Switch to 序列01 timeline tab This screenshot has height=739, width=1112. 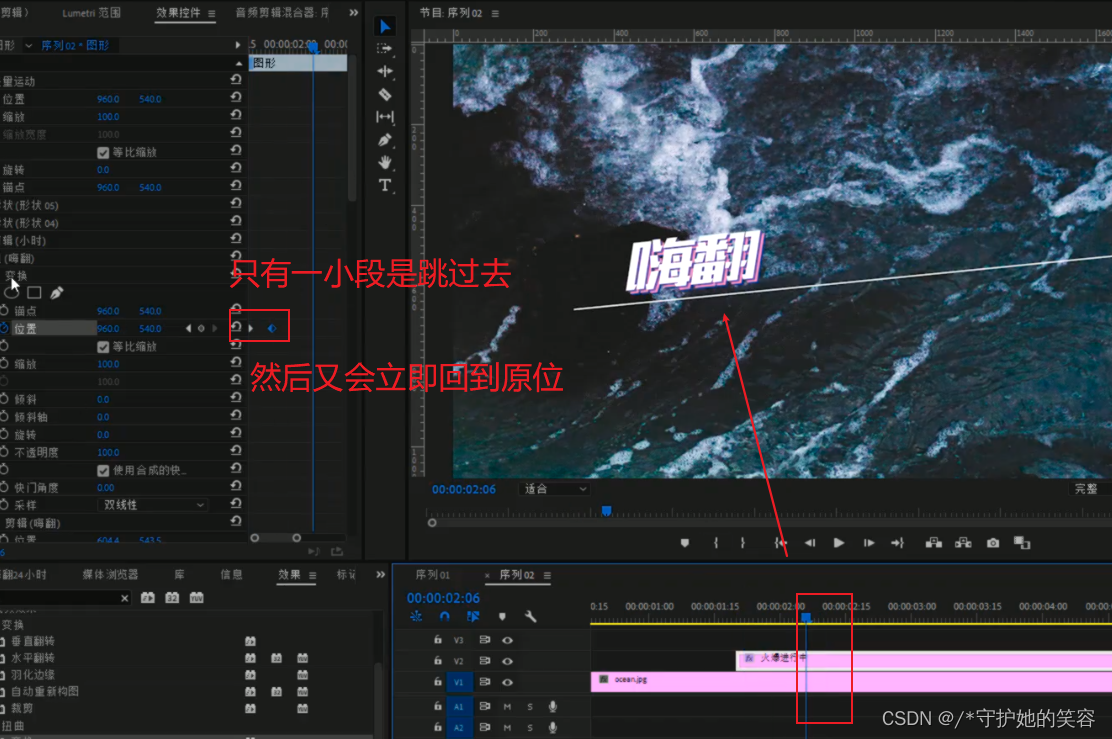pos(433,574)
